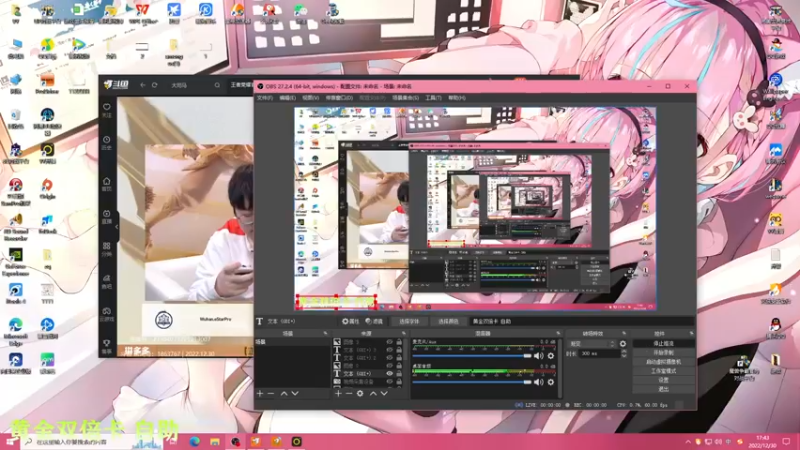Open Microsoft Edge from the taskbar
800x450 pixels.
pos(195,441)
